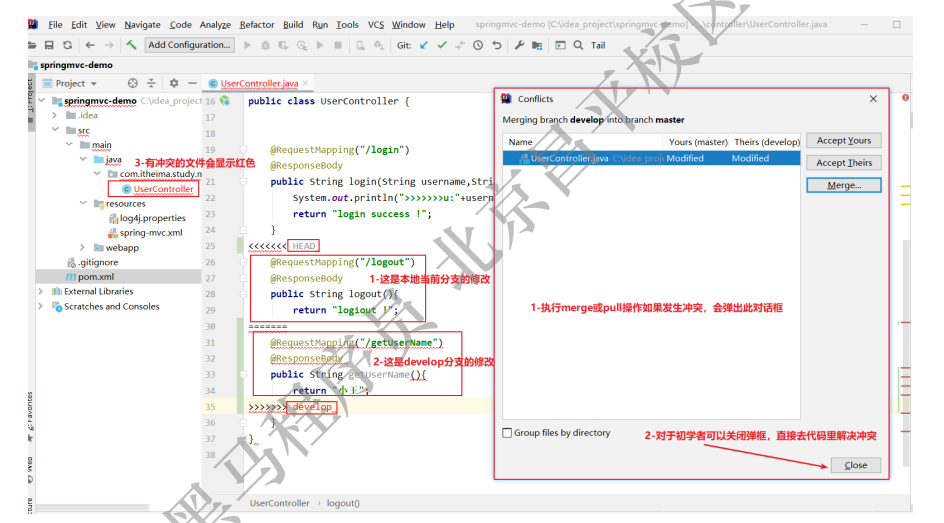Open the Navigate menu
Viewport: 944px width, 523px height.
click(142, 25)
